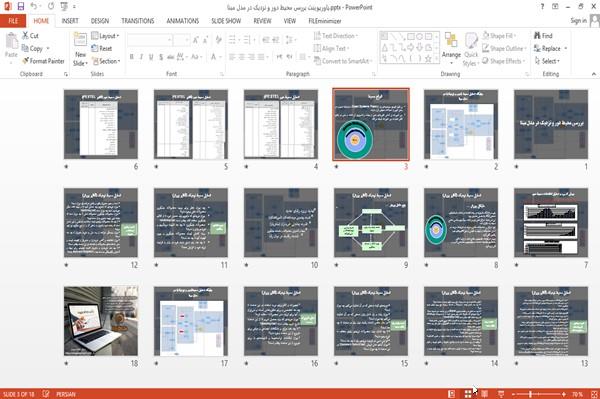600x399 pixels.
Task: Select slide 1 title thumbnail
Action: click(551, 124)
